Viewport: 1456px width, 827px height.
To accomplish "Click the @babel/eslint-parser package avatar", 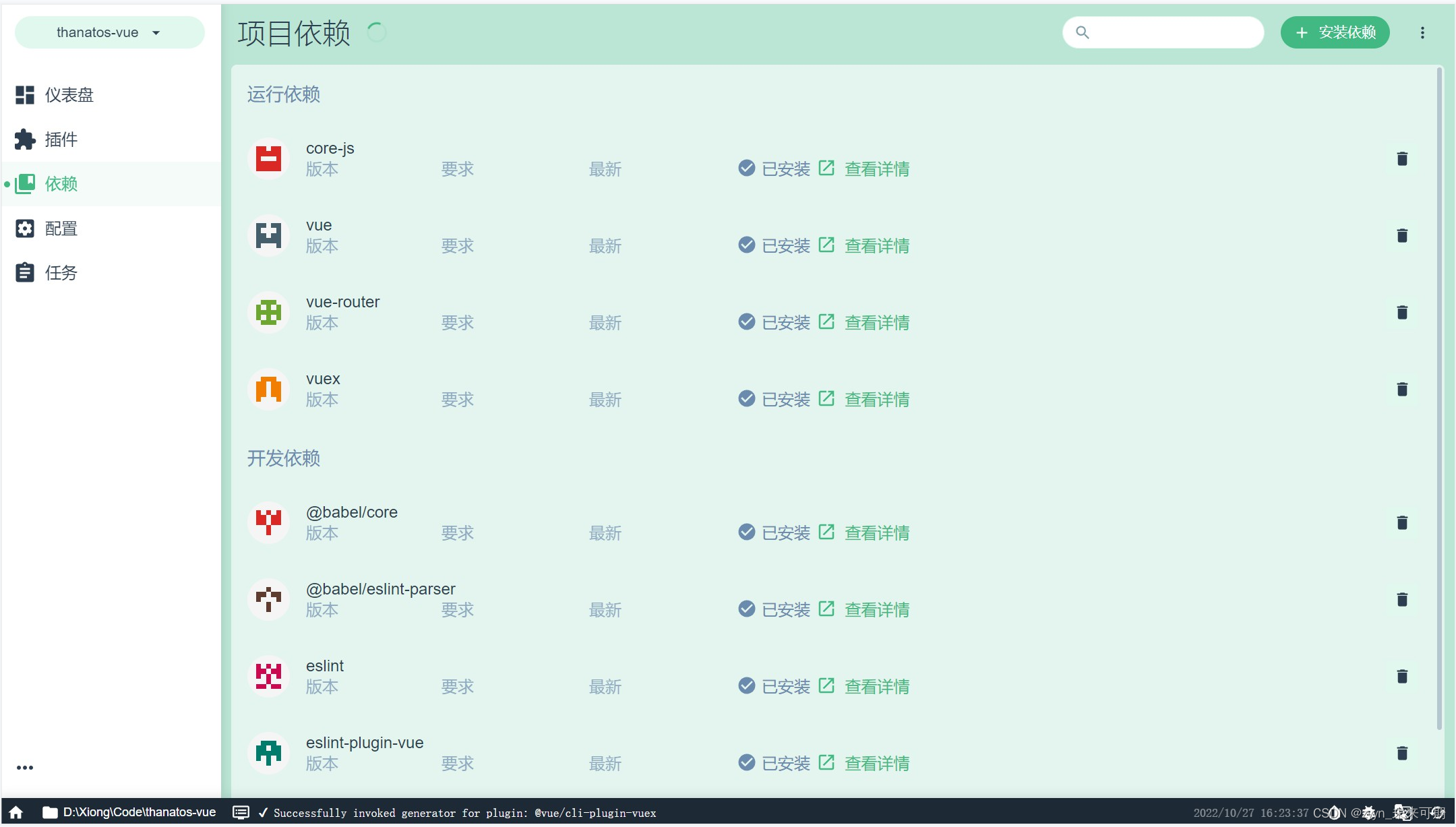I will [268, 600].
